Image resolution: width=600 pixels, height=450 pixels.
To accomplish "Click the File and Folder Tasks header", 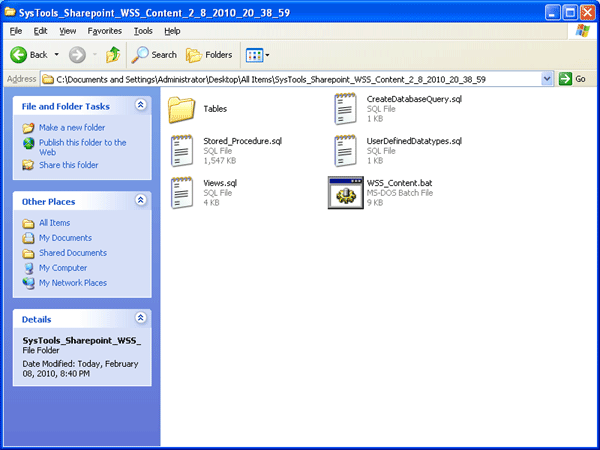I will pyautogui.click(x=65, y=106).
